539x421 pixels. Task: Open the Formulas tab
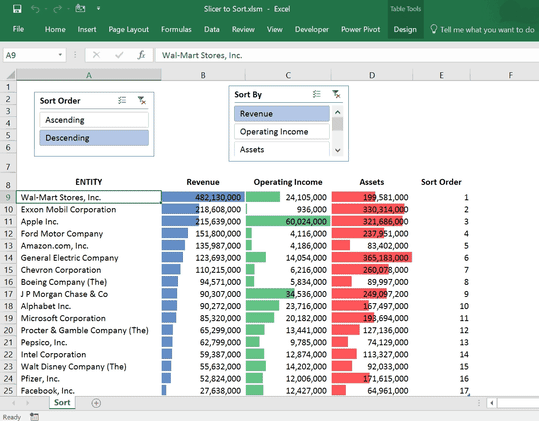click(176, 30)
